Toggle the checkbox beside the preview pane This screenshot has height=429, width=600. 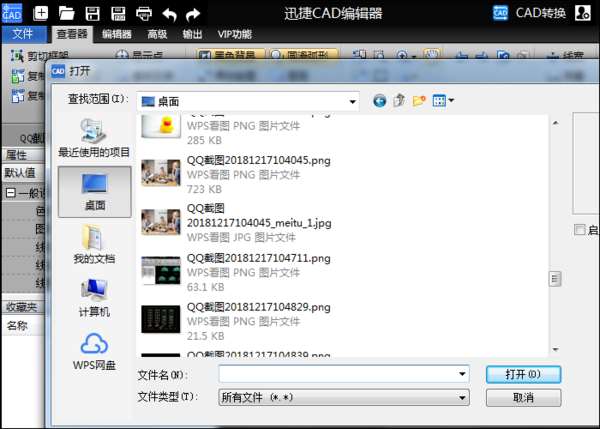coord(580,230)
